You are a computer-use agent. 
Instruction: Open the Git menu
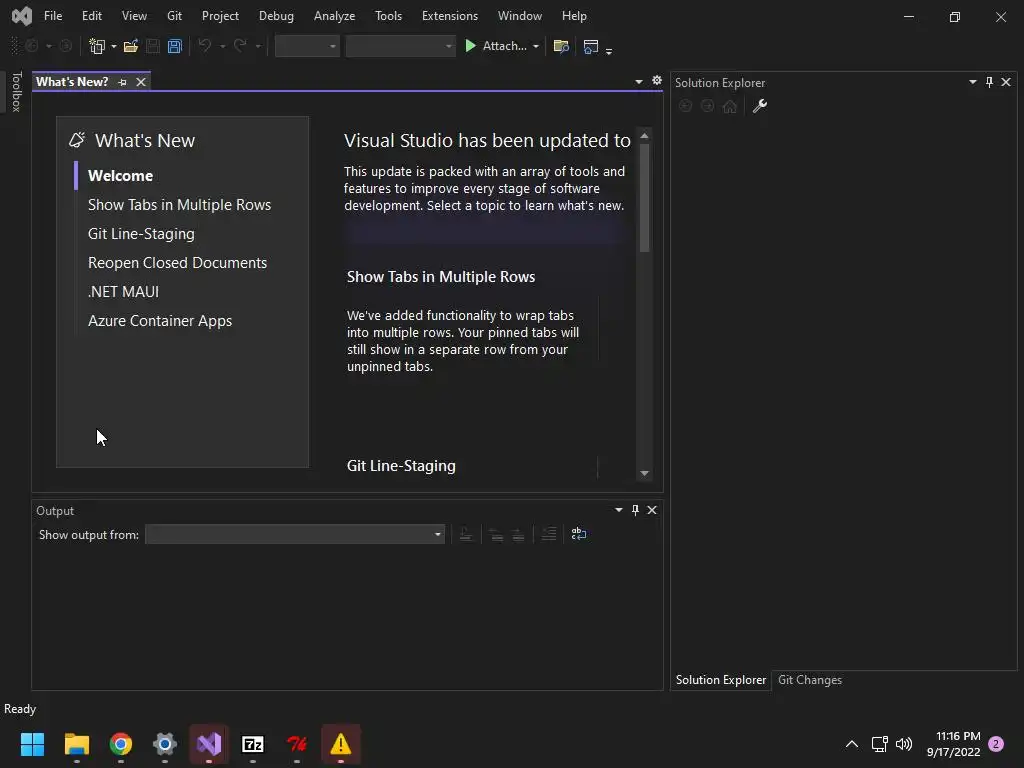pos(174,16)
